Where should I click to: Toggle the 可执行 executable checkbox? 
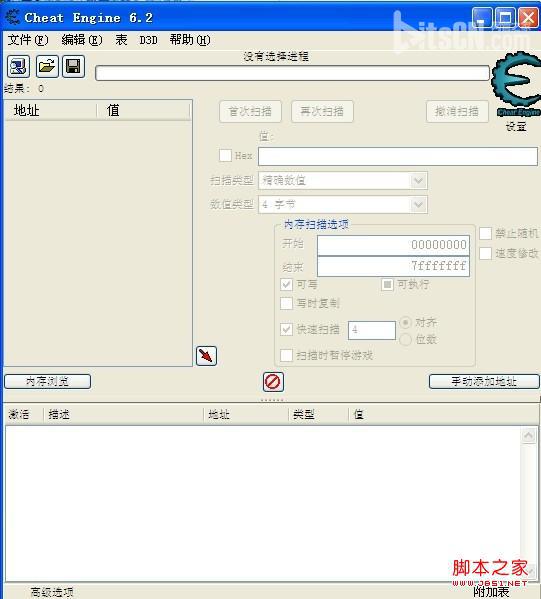tap(387, 284)
